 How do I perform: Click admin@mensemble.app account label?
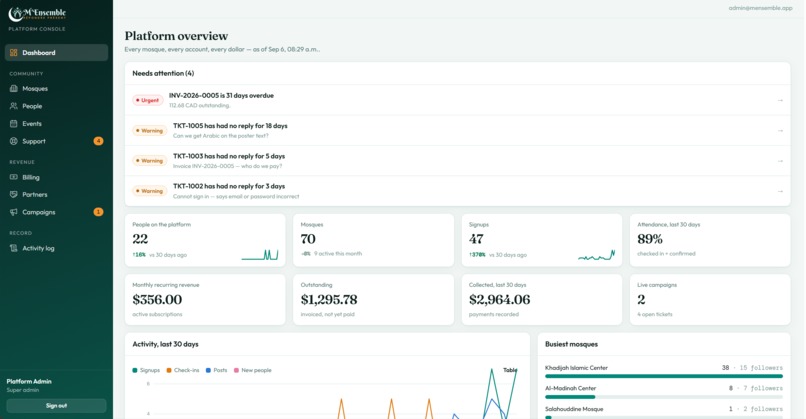[760, 8]
